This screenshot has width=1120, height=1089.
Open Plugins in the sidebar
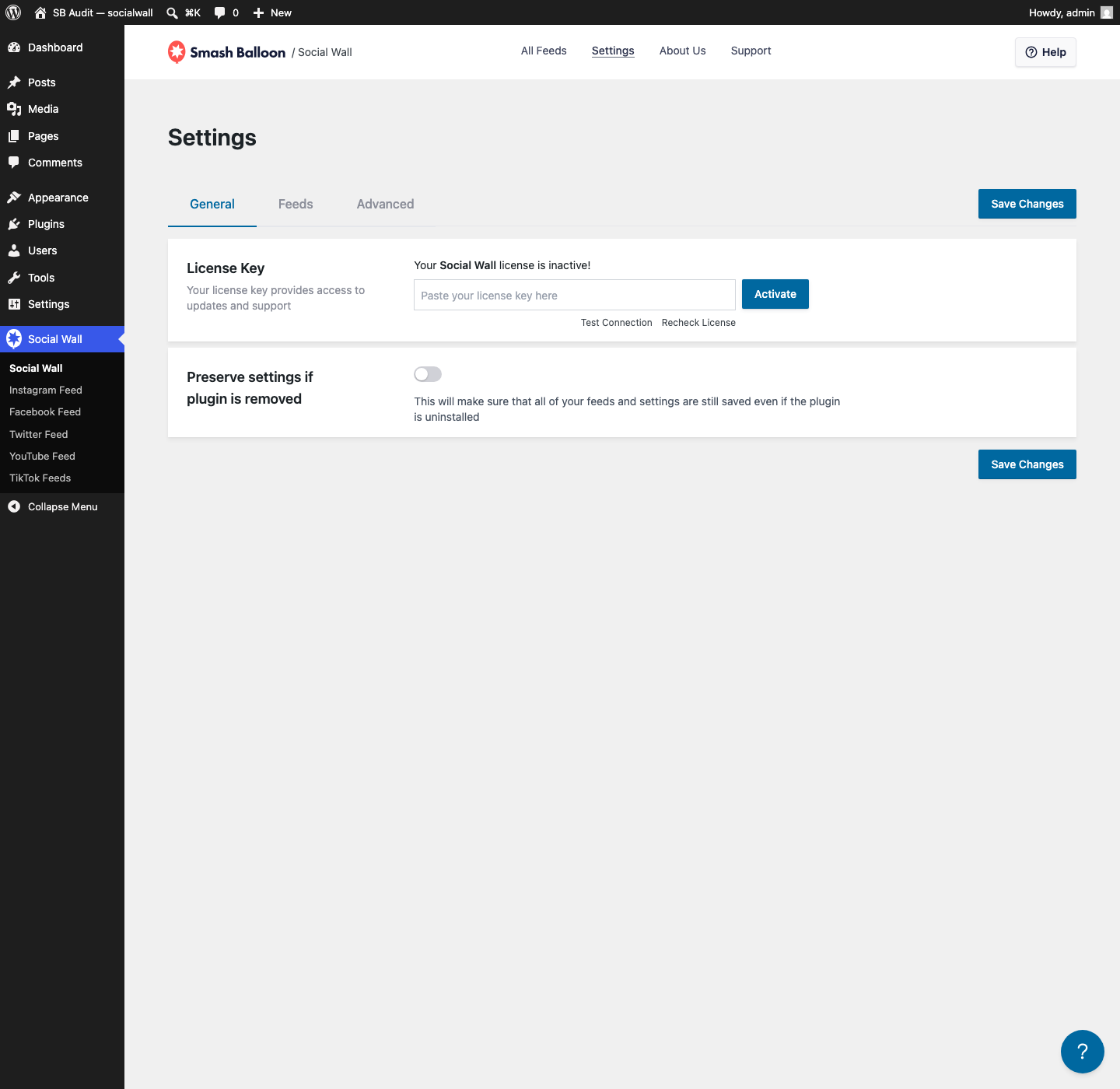(x=47, y=224)
